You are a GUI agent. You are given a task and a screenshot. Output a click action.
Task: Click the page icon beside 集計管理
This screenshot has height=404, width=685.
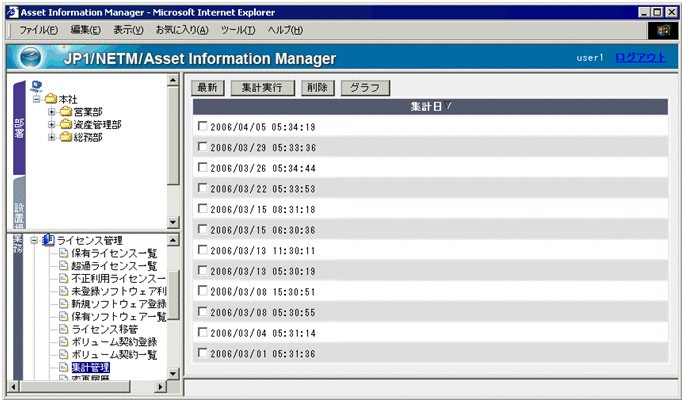point(64,367)
